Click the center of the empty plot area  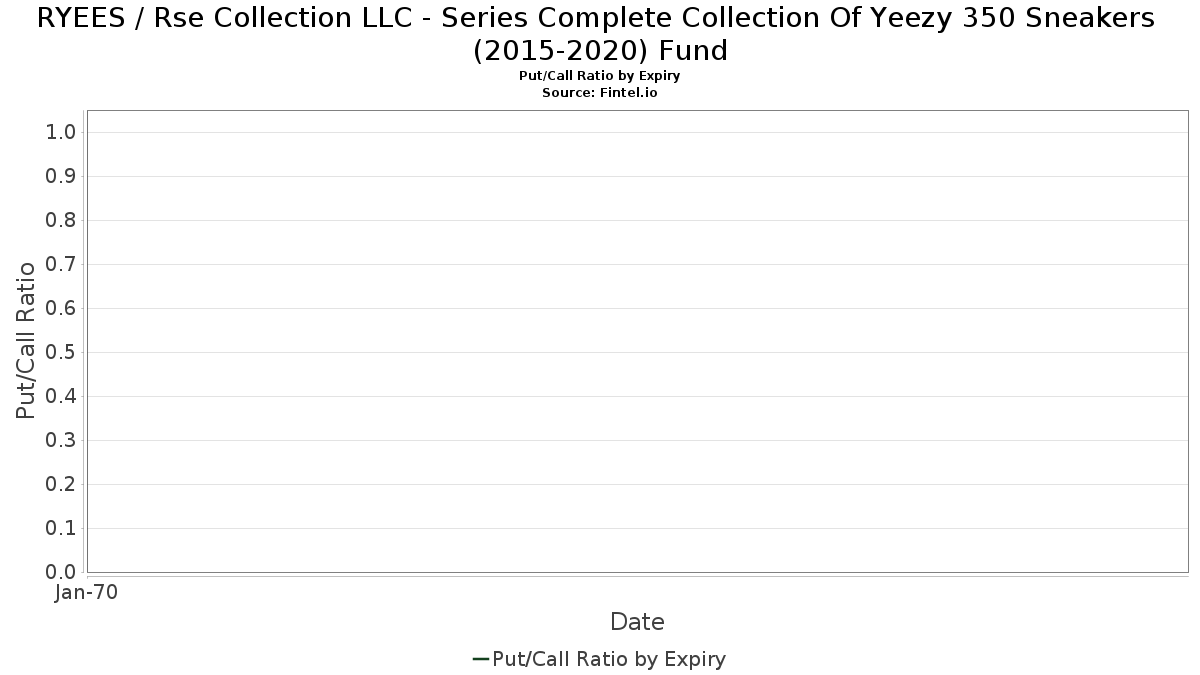pos(637,341)
